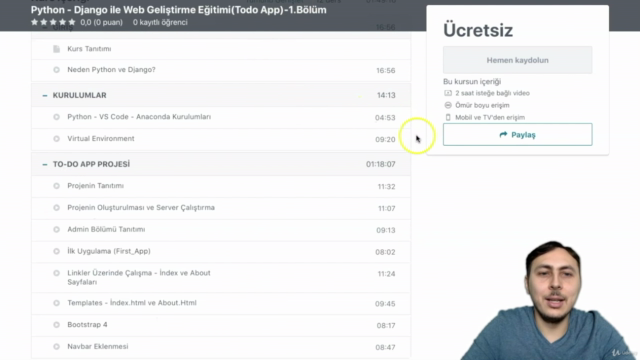Click the star rating icons in header
The height and width of the screenshot is (360, 640).
(x=53, y=22)
